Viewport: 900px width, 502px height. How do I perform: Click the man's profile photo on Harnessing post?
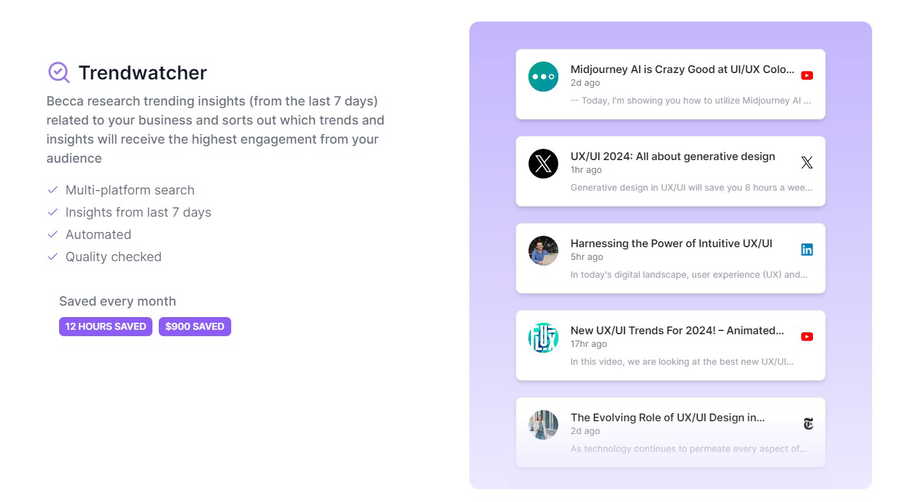pyautogui.click(x=543, y=251)
